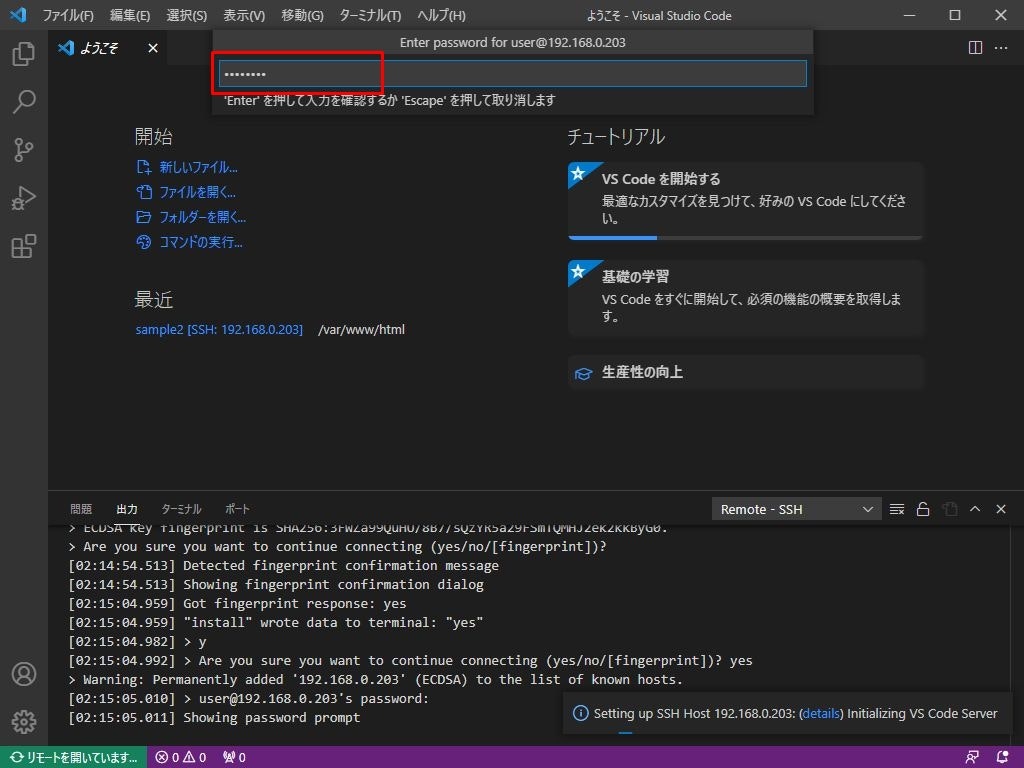The image size is (1024, 768).
Task: Click the feedback icon in status bar
Action: [972, 757]
